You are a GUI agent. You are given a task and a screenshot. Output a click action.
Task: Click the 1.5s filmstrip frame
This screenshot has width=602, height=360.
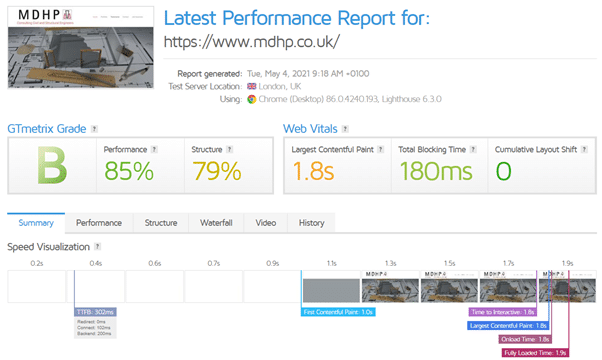tap(450, 286)
